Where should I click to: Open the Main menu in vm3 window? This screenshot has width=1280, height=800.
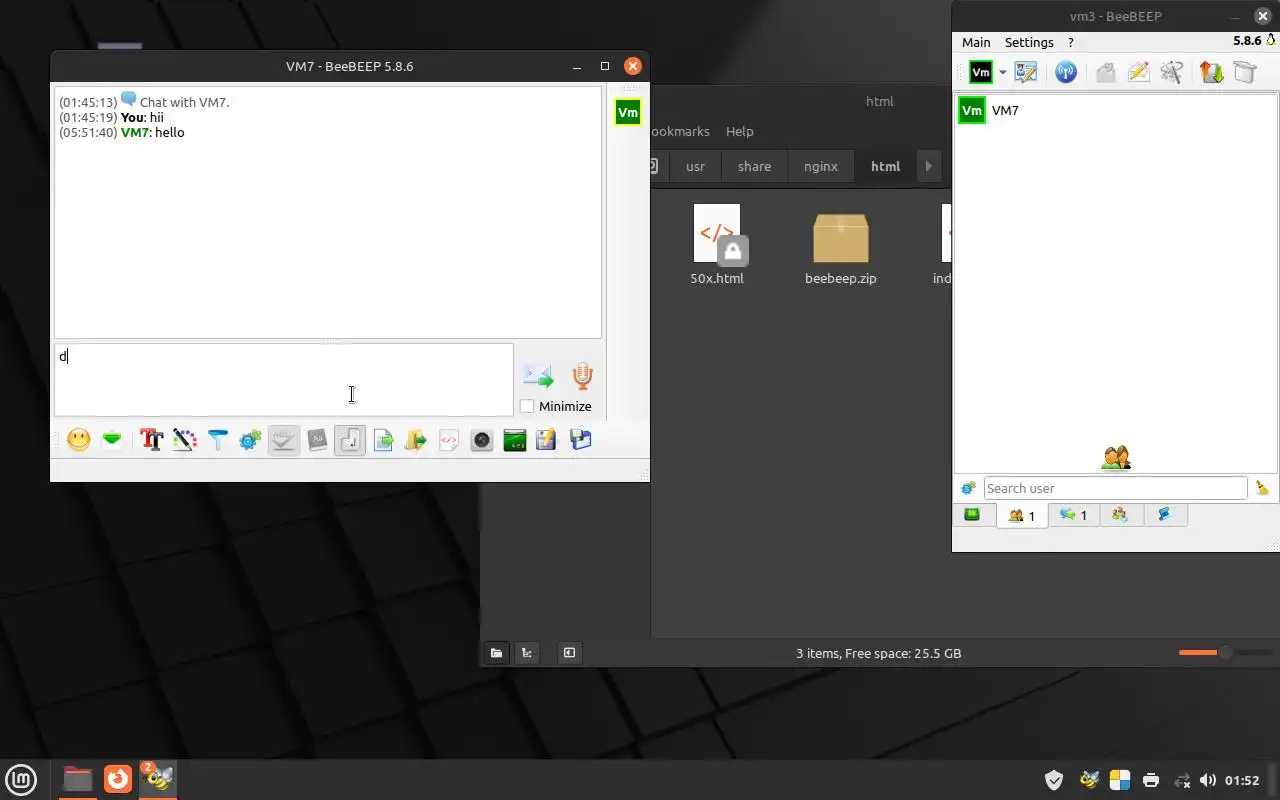976,42
